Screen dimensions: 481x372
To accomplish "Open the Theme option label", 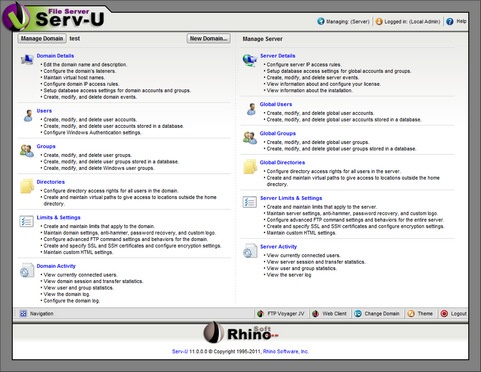I will (x=425, y=314).
